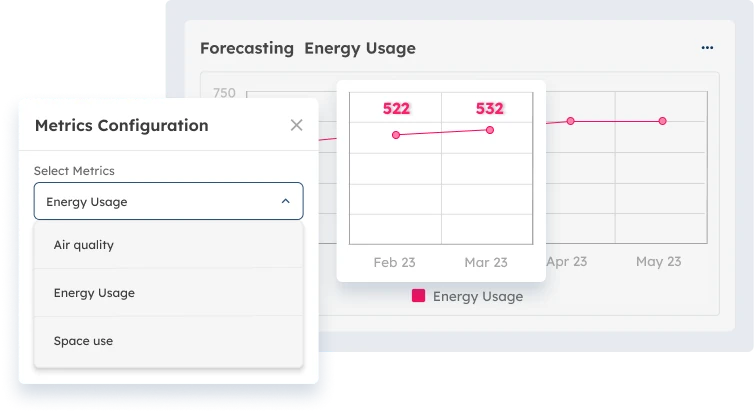Screen dimensions: 754x414
Task: Click the May 23 axis label
Action: click(658, 261)
